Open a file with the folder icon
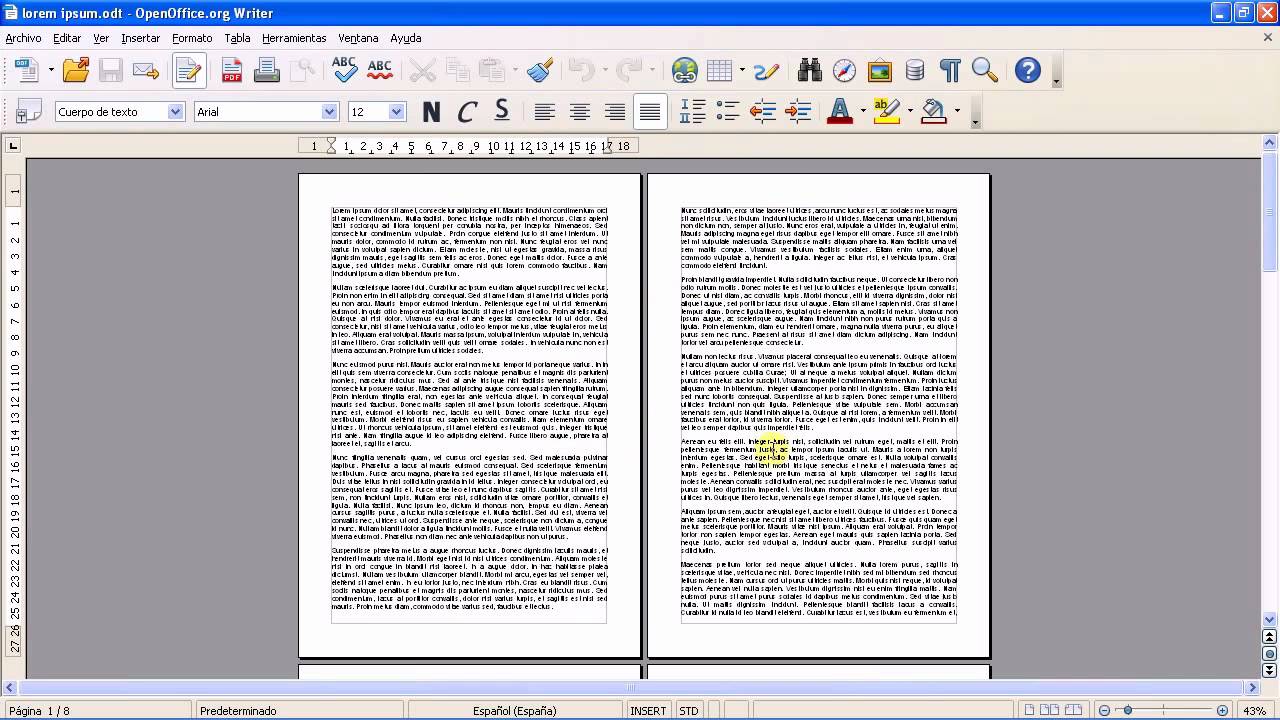The height and width of the screenshot is (720, 1280). pyautogui.click(x=76, y=71)
